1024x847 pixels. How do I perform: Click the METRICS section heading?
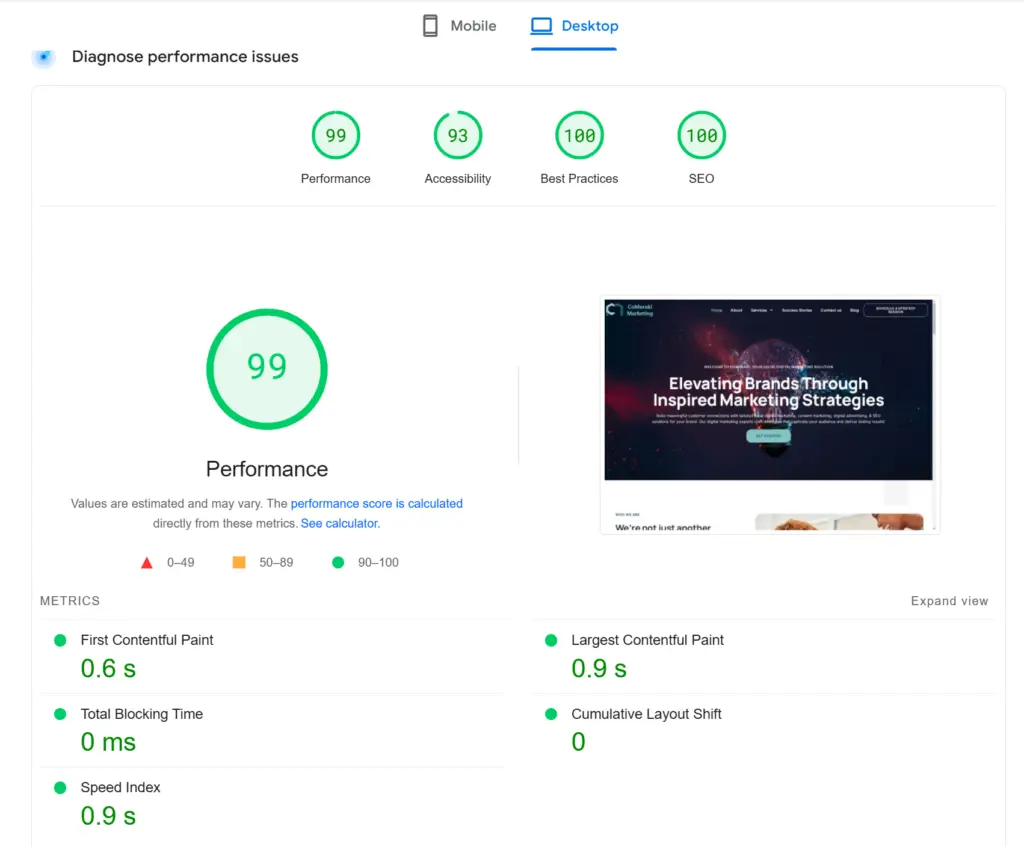pyautogui.click(x=70, y=601)
